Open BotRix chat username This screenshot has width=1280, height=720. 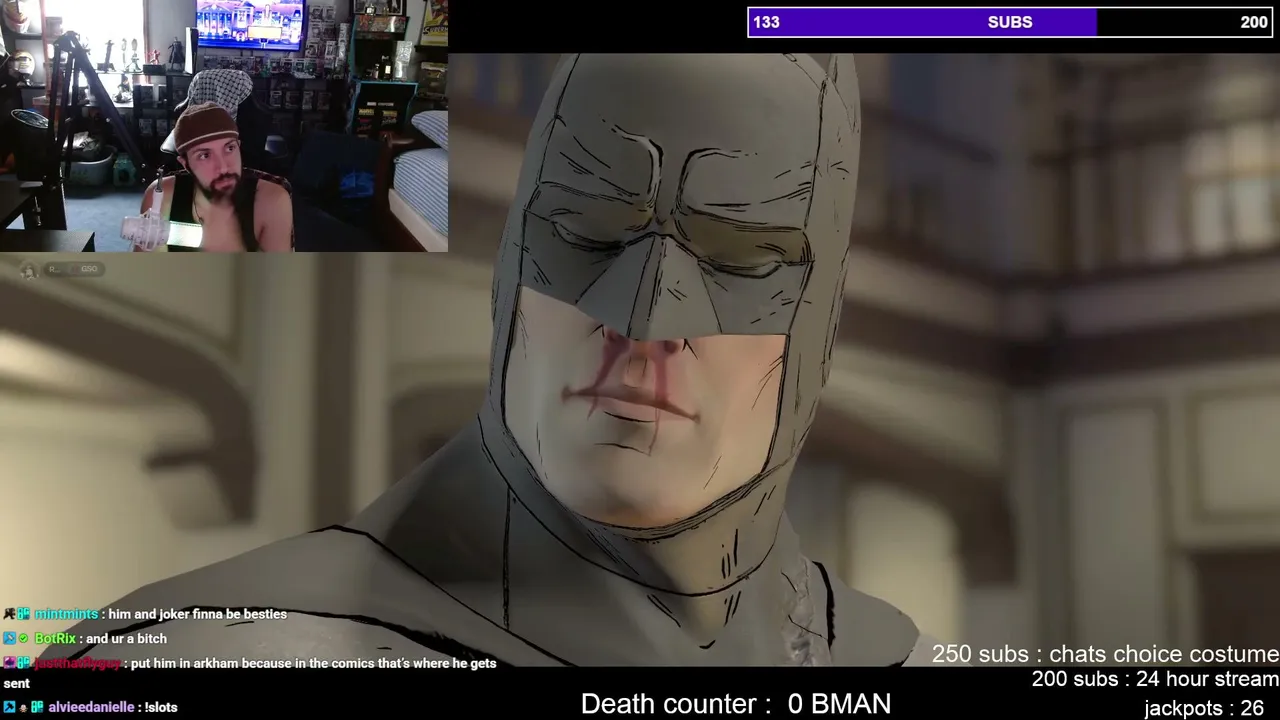point(55,638)
